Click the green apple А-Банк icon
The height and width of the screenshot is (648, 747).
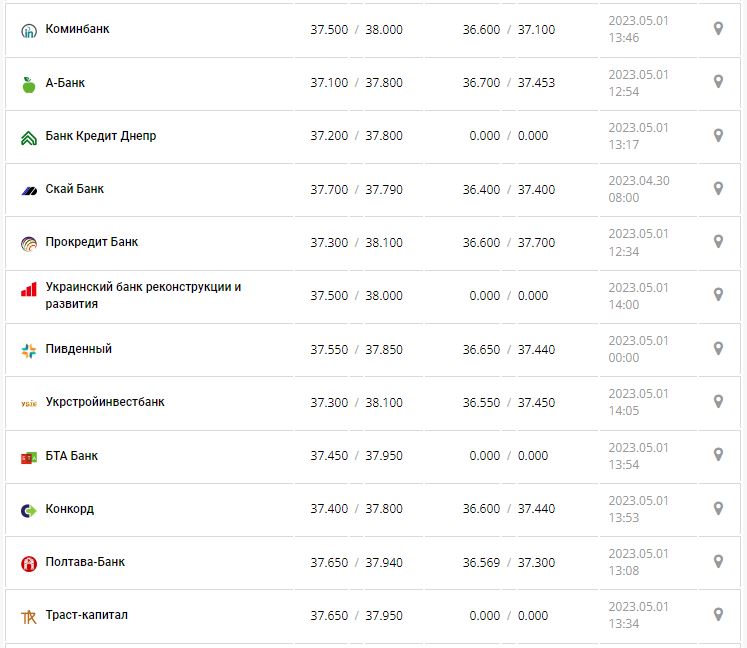[x=28, y=84]
